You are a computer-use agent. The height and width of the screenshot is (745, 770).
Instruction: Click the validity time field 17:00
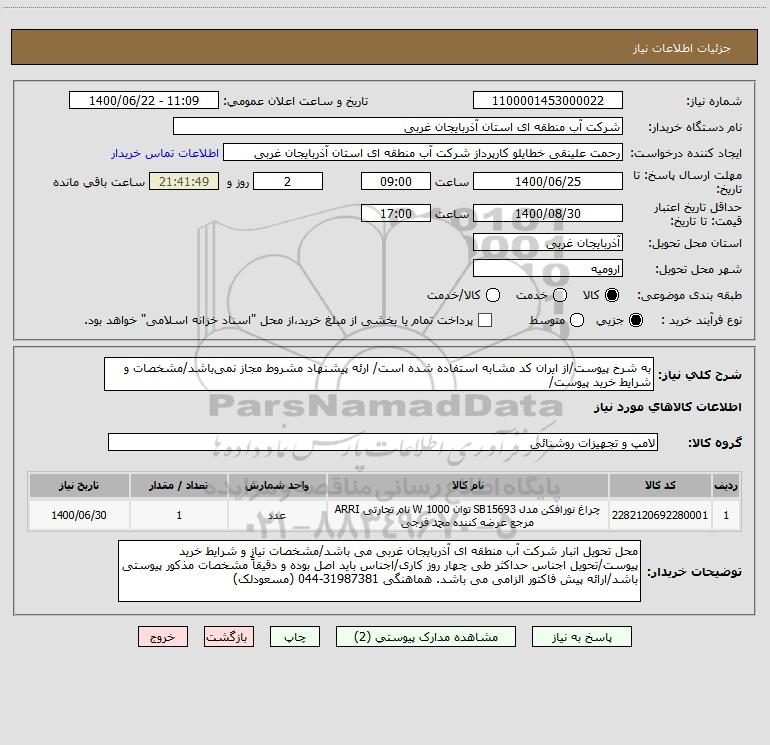[x=396, y=214]
